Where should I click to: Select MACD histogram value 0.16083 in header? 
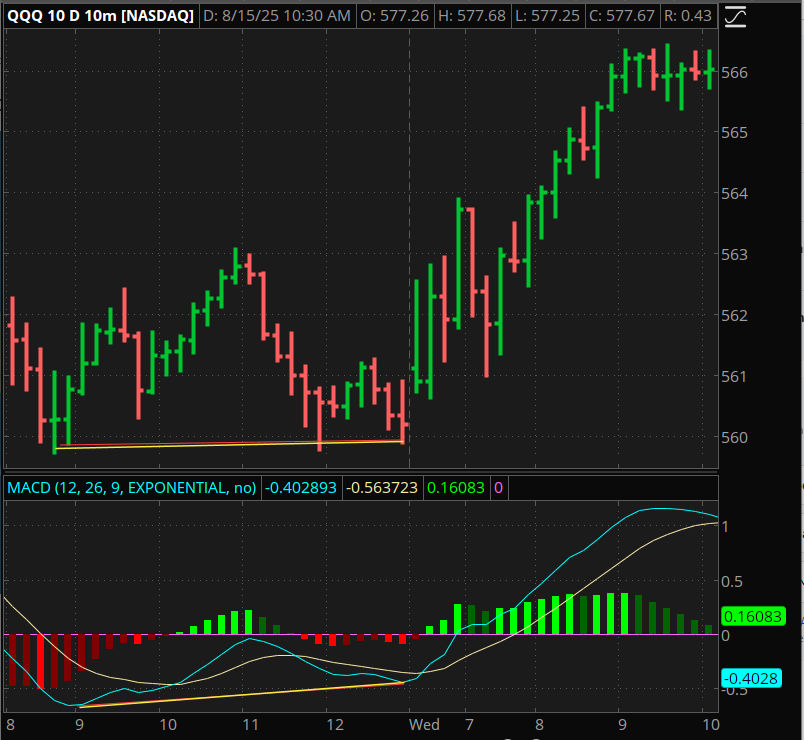coord(455,487)
